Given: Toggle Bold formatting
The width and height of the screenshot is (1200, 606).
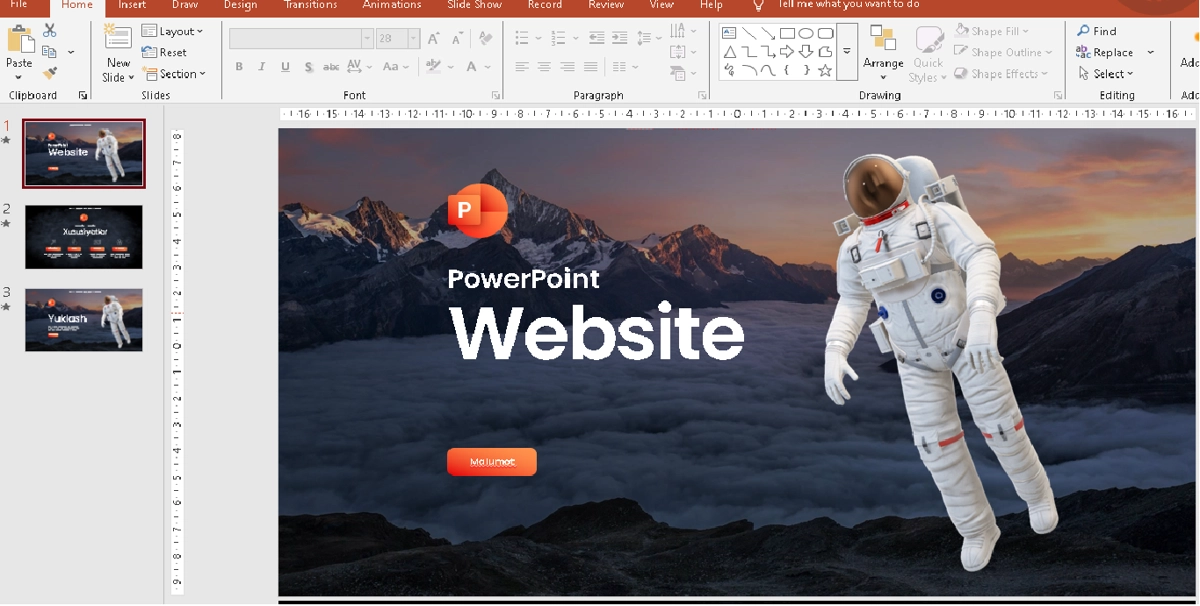Looking at the screenshot, I should tap(239, 67).
